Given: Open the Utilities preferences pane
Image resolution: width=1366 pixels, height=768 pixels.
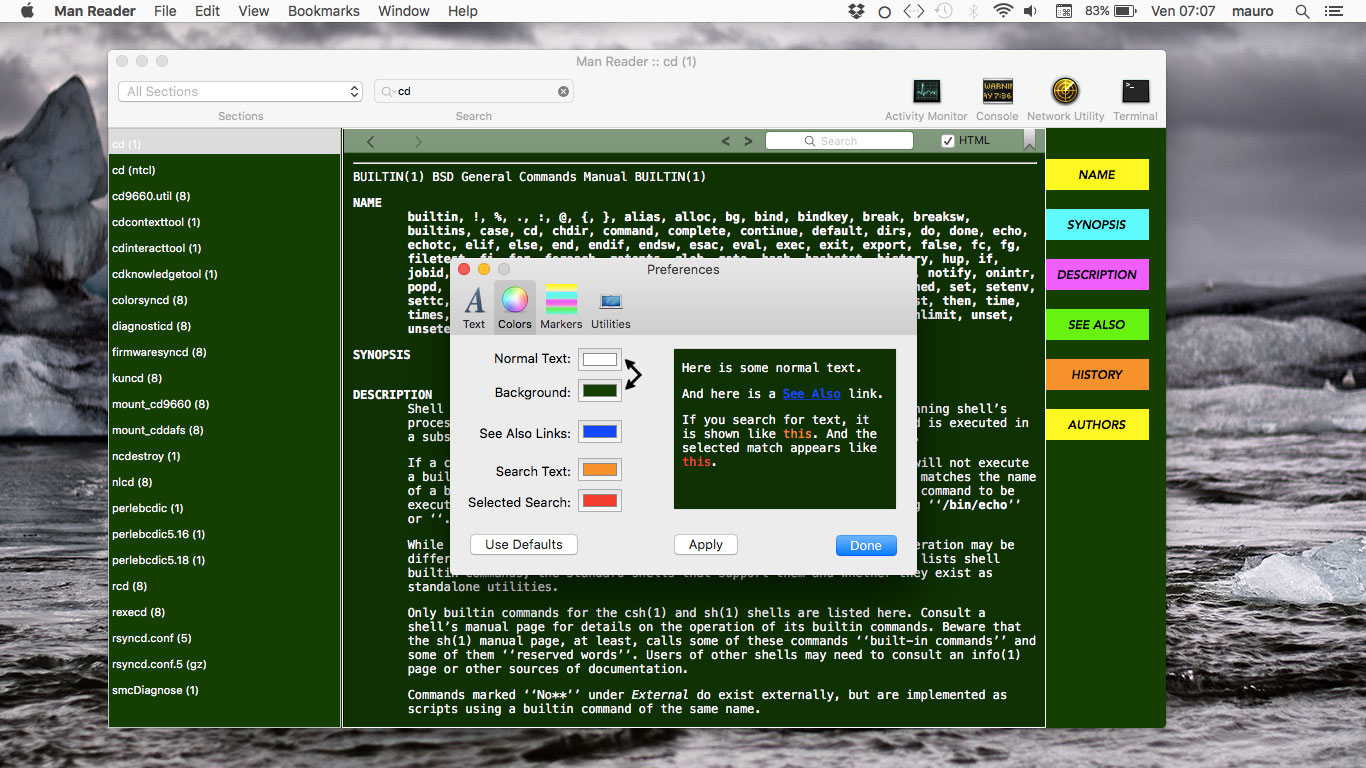Looking at the screenshot, I should coord(610,307).
